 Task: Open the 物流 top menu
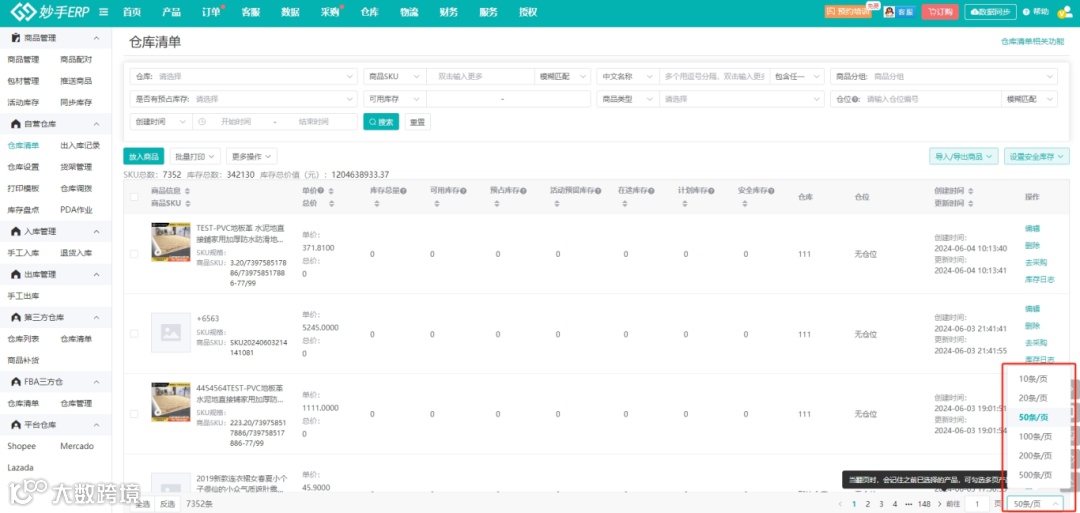click(409, 12)
